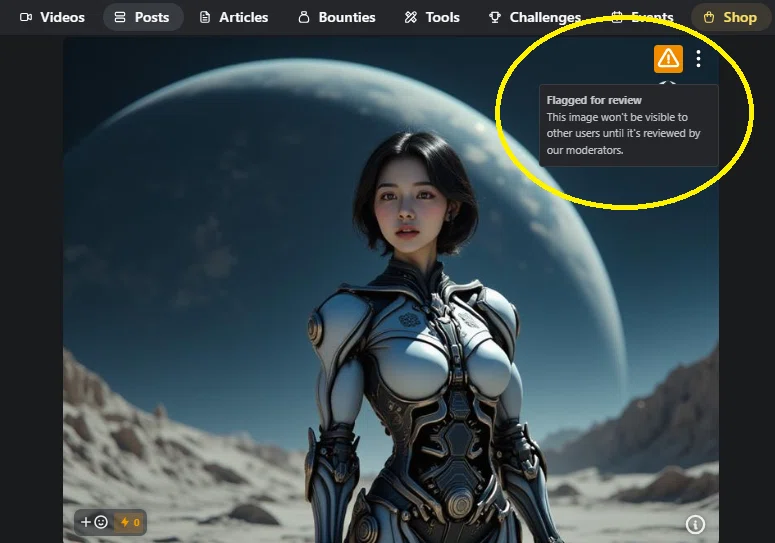Click the Shop bag icon
The width and height of the screenshot is (775, 543).
tap(709, 17)
